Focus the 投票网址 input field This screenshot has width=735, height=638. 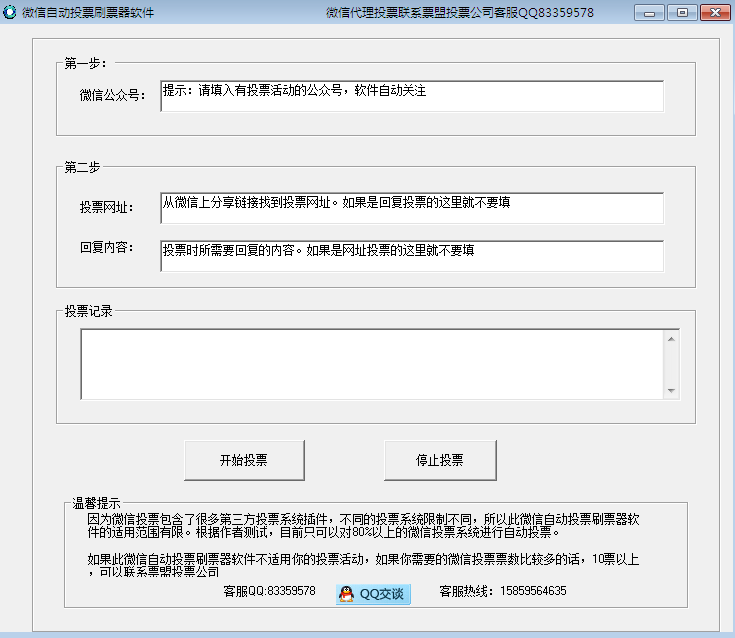(x=412, y=208)
